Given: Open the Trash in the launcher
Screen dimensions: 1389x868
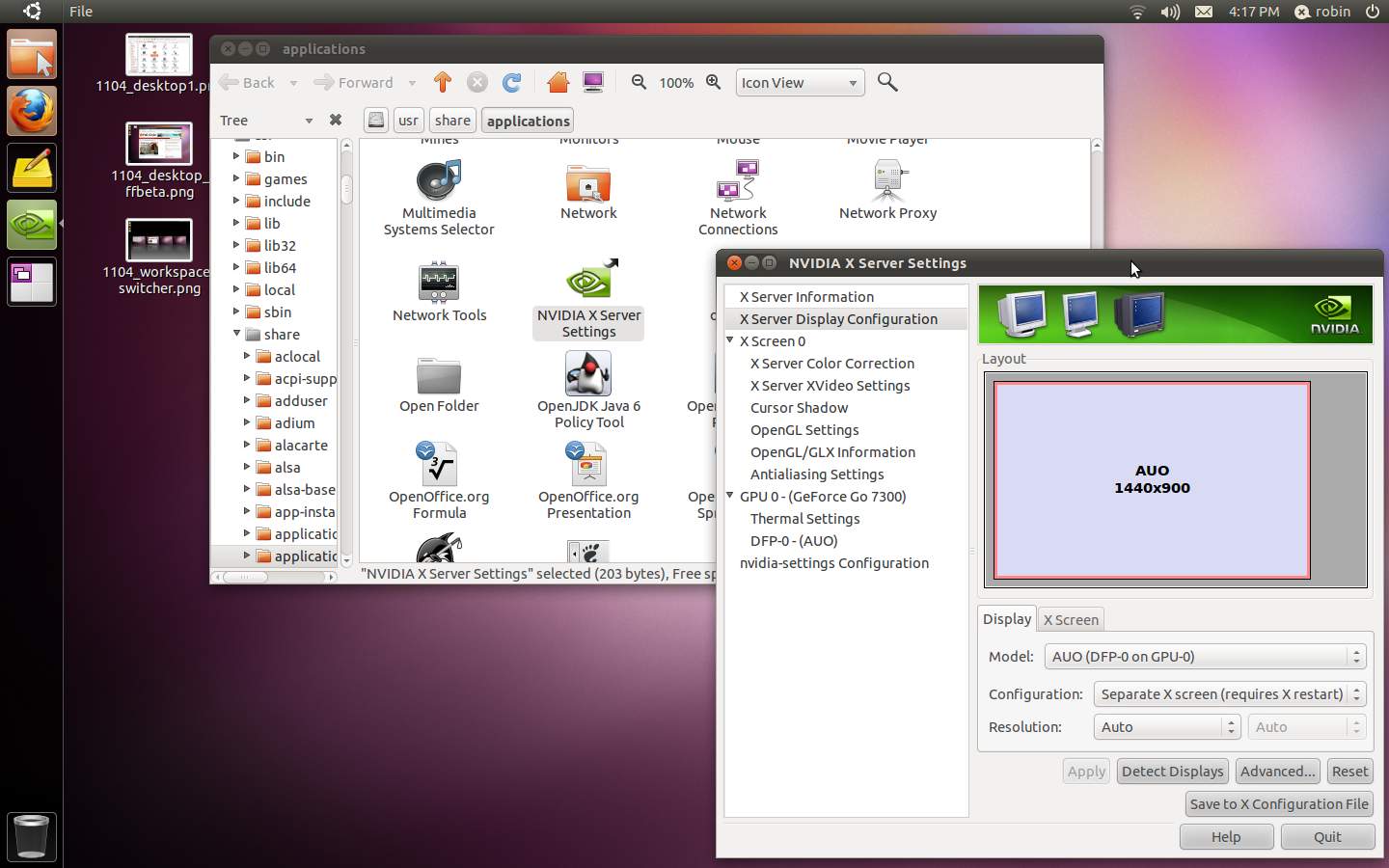Looking at the screenshot, I should (x=31, y=836).
